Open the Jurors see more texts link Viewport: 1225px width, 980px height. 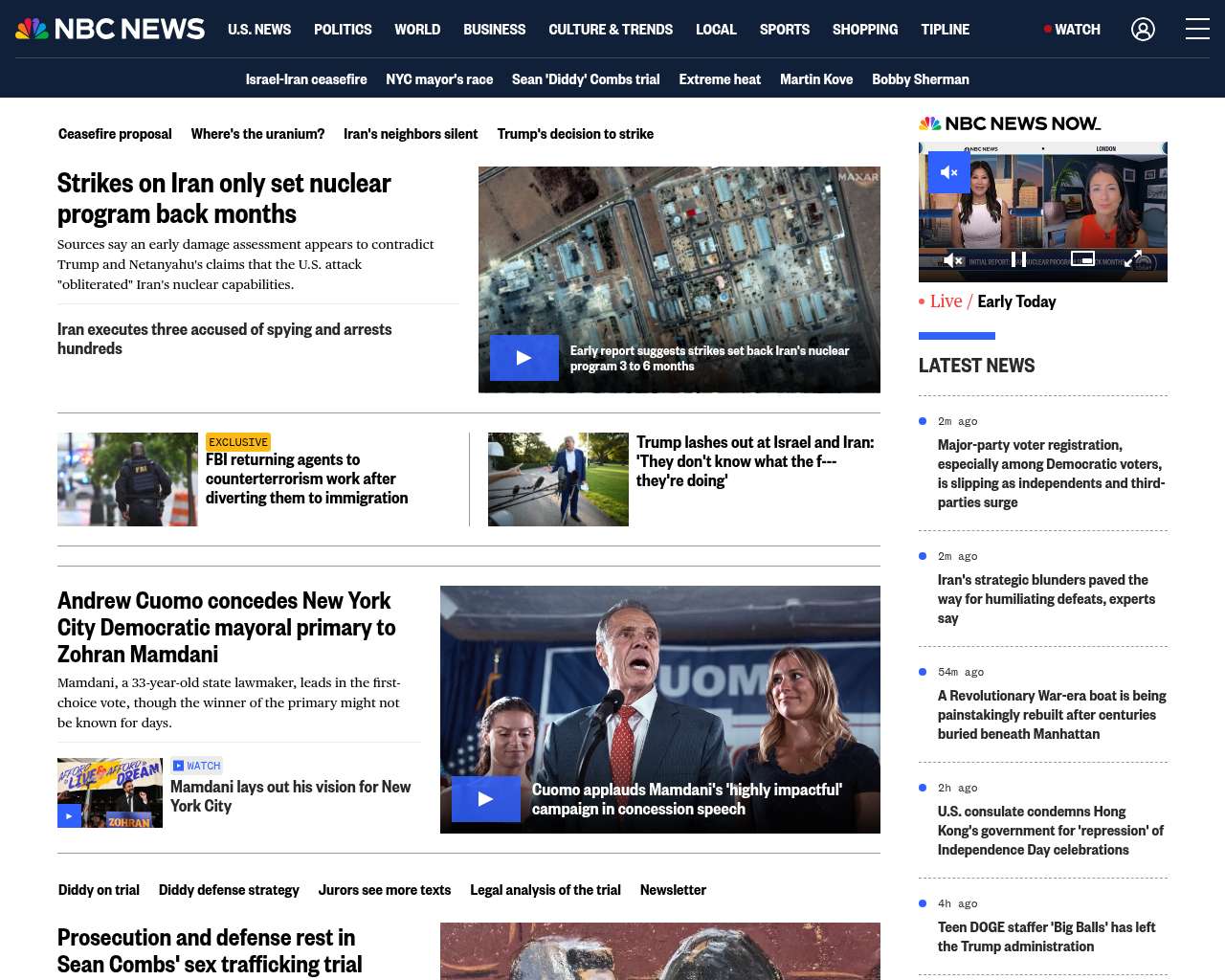click(385, 890)
